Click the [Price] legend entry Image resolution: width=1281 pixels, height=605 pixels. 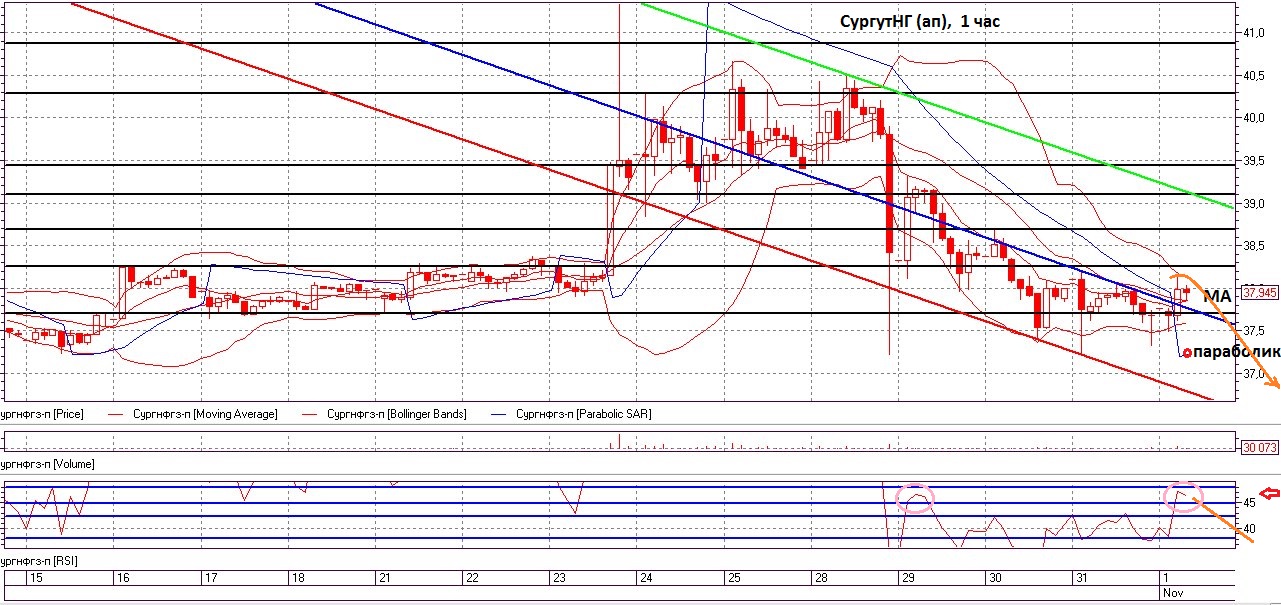pos(42,413)
